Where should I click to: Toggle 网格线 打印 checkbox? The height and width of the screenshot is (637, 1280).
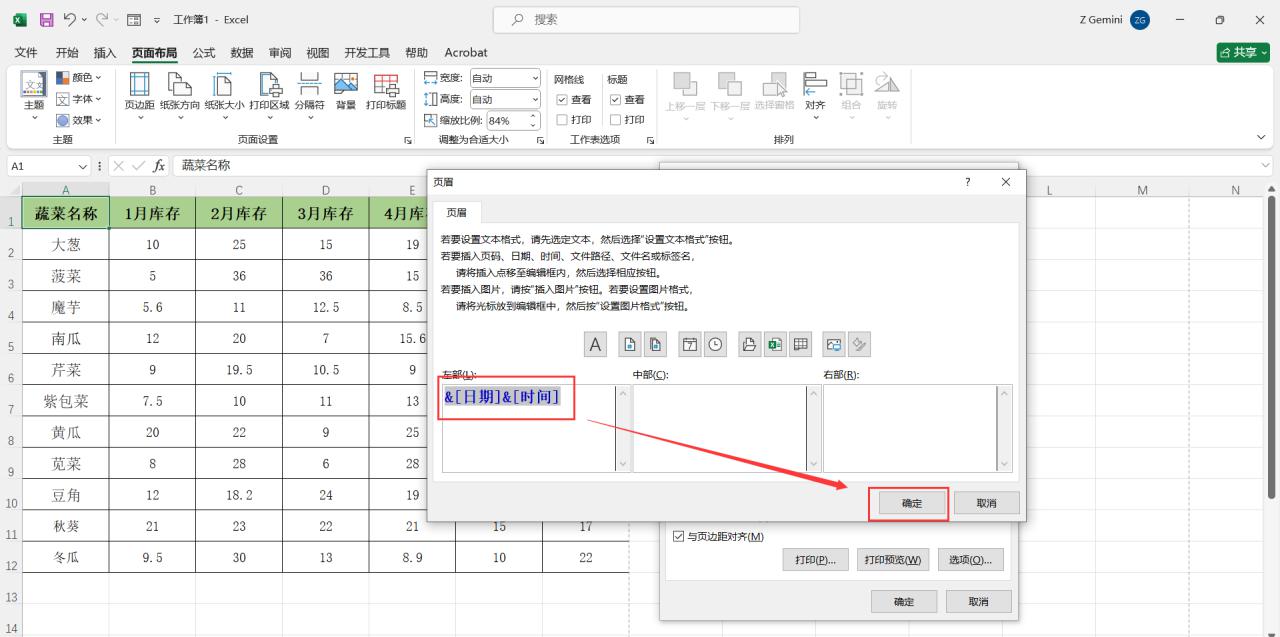(x=562, y=120)
